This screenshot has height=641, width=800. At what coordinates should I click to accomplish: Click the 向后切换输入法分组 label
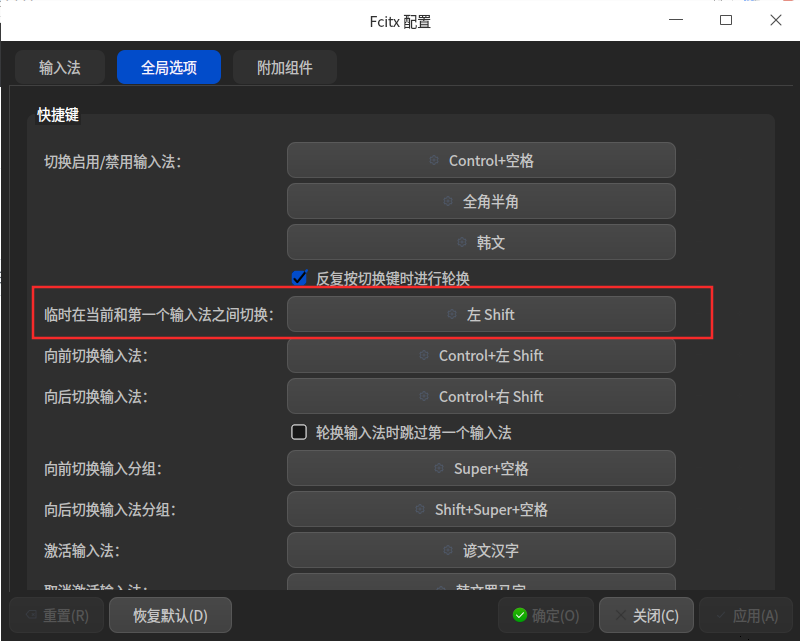pyautogui.click(x=110, y=509)
